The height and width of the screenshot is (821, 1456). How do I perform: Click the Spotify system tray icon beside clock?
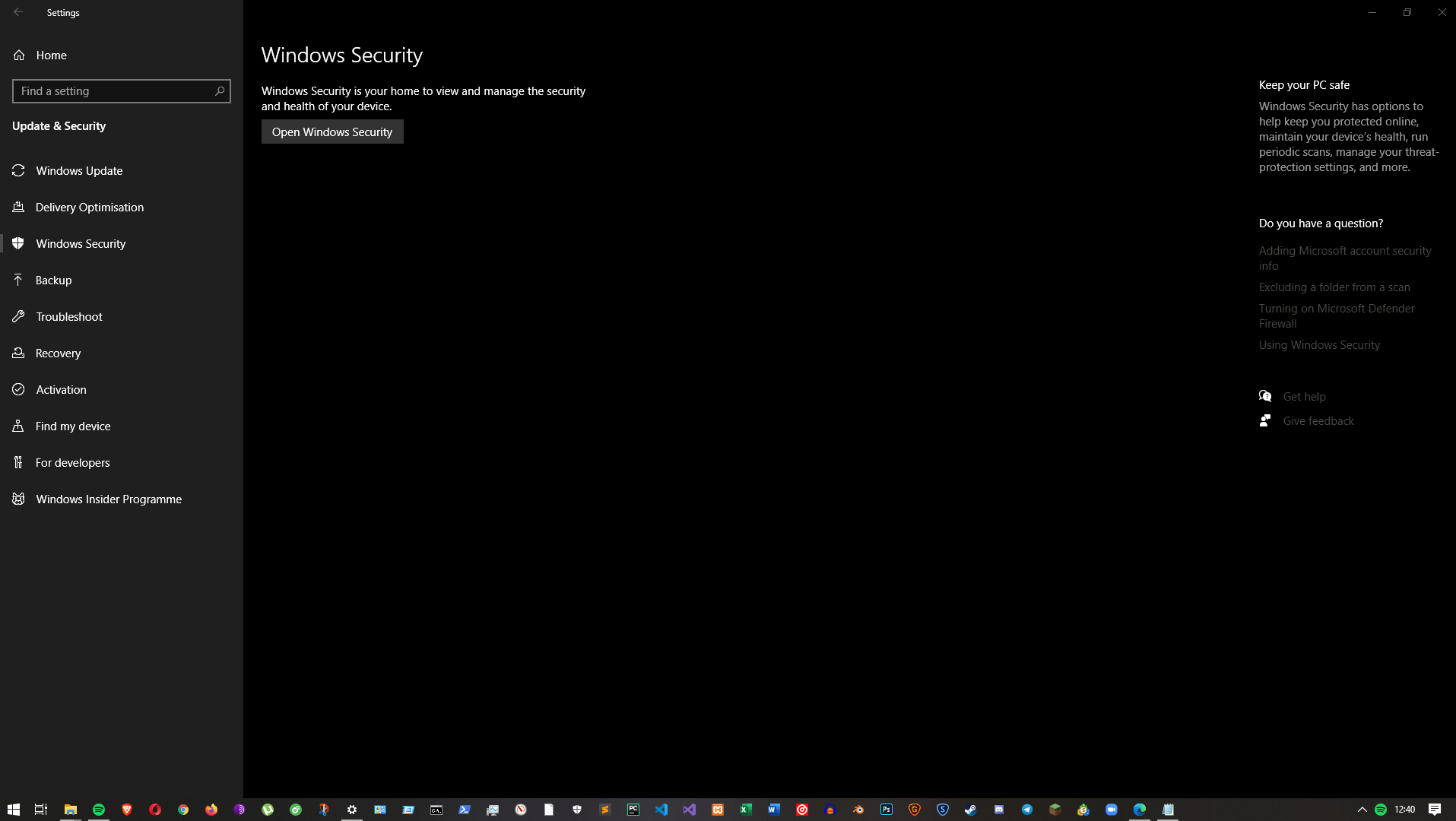1381,810
